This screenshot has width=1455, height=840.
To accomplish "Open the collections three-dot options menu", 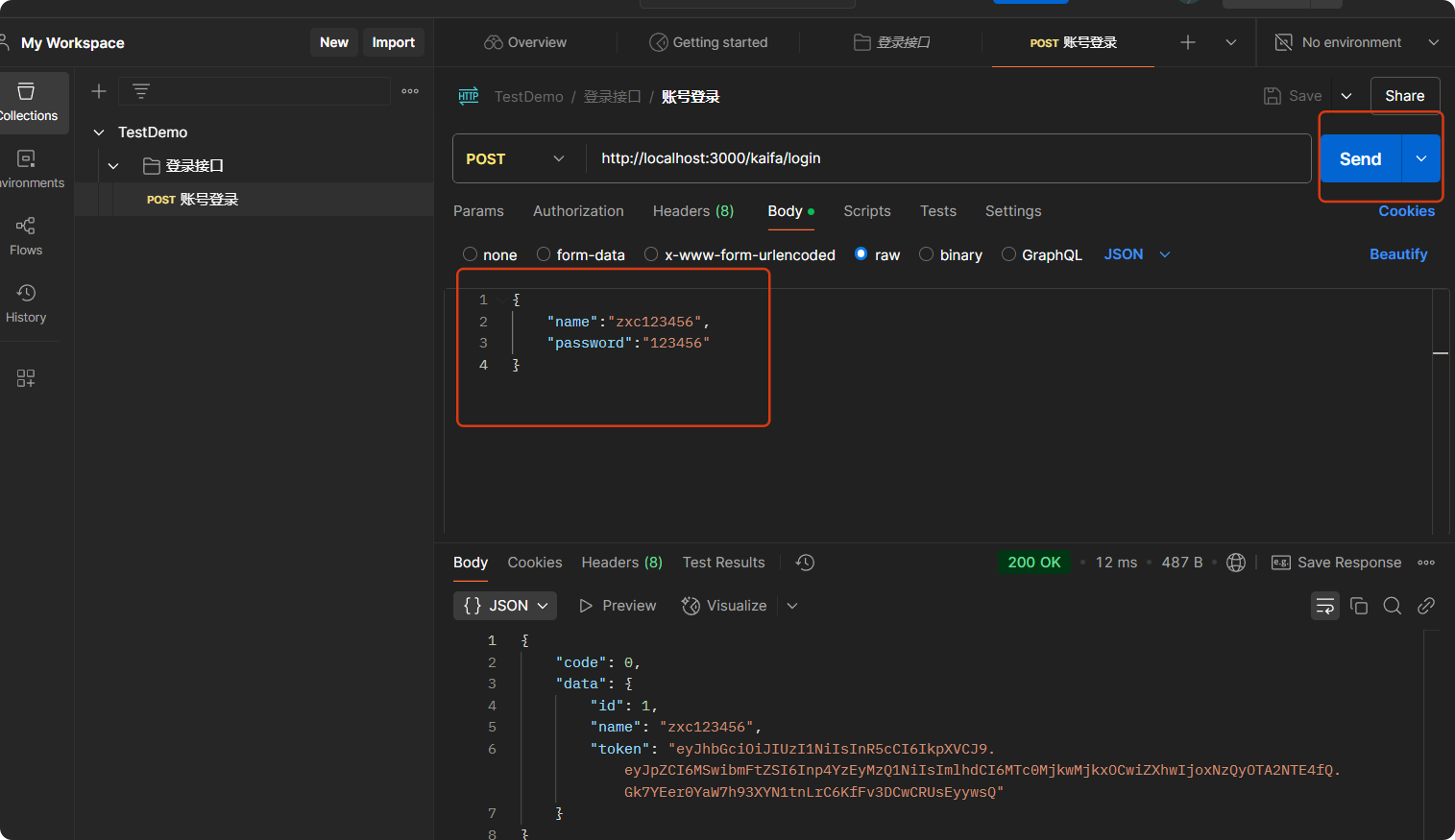I will [x=410, y=91].
